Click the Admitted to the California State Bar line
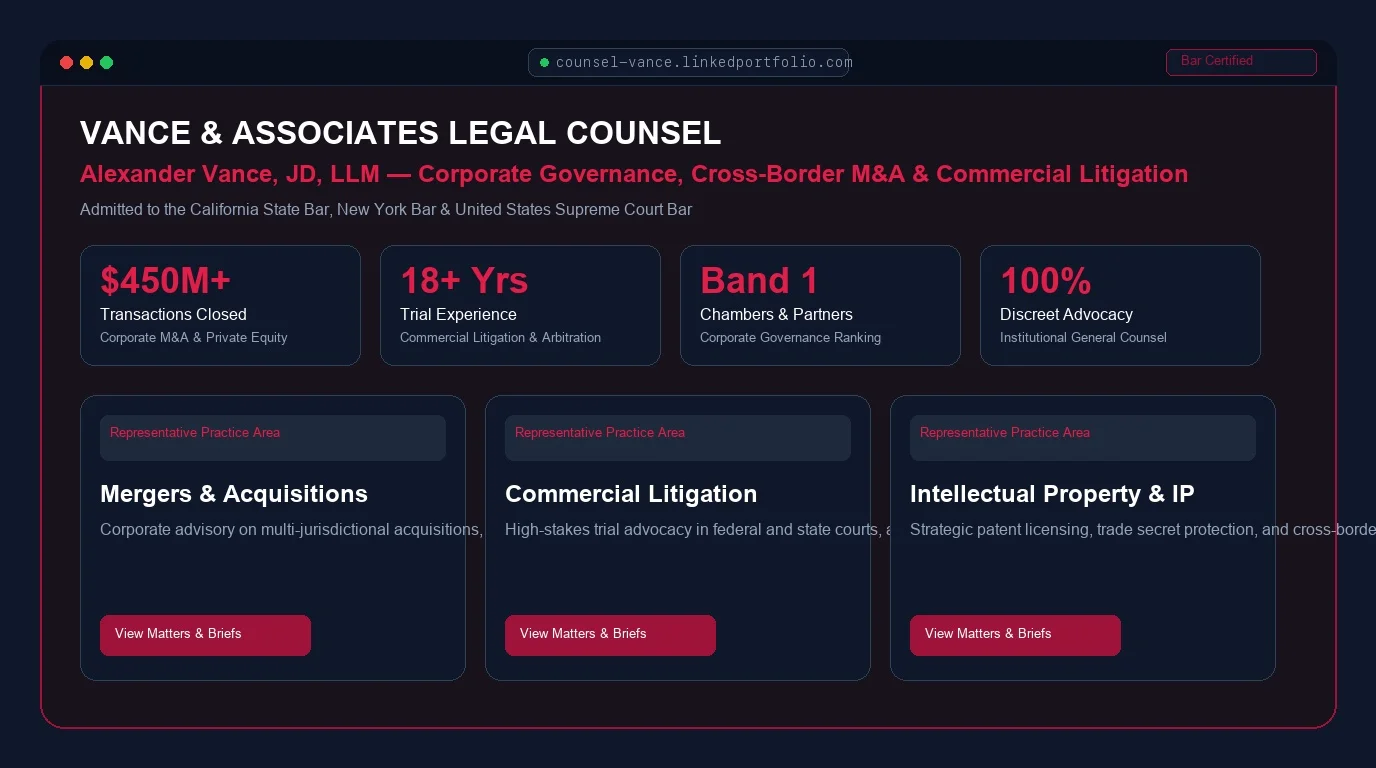The height and width of the screenshot is (768, 1376). click(386, 210)
